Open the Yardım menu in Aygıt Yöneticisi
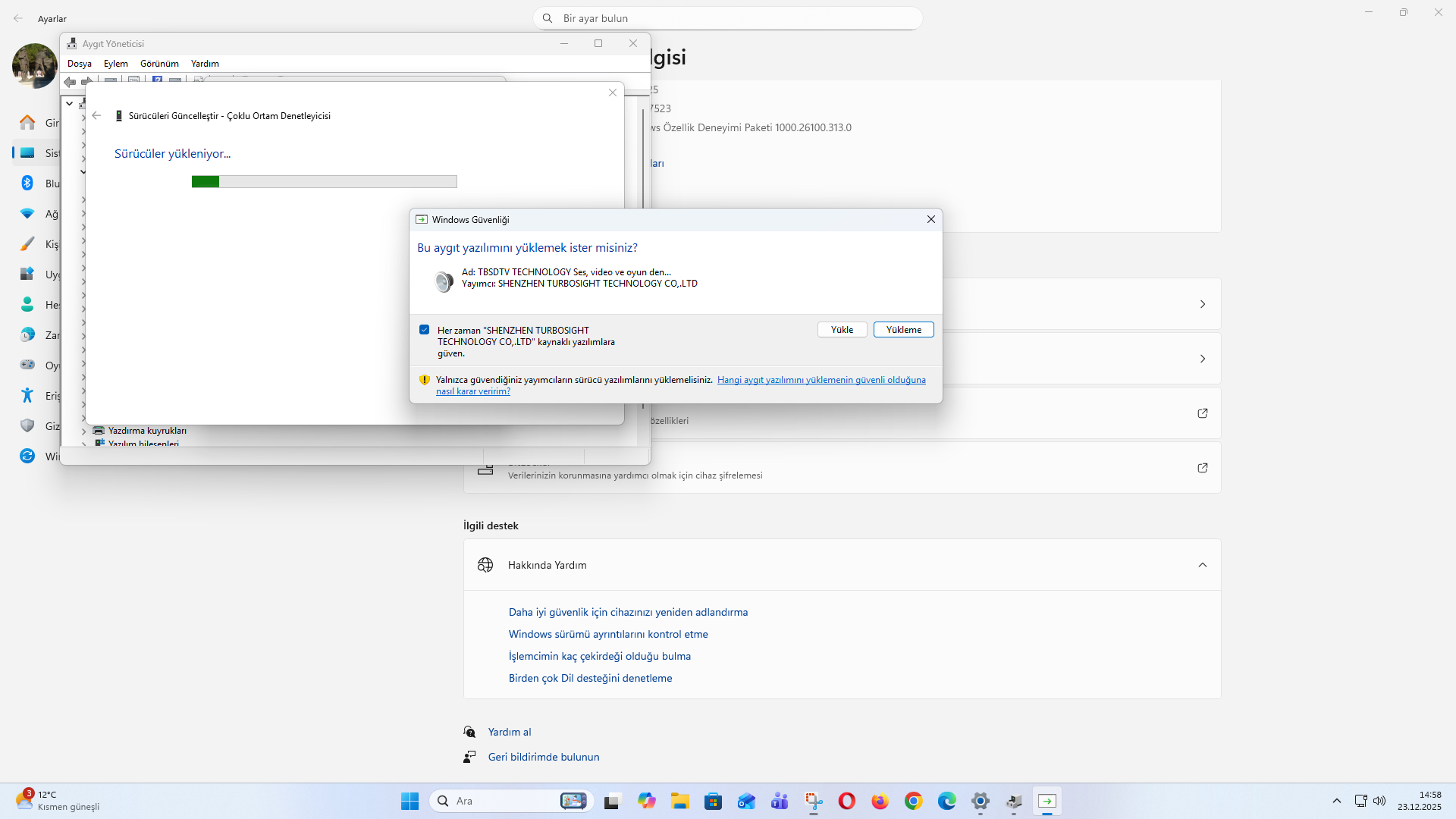The width and height of the screenshot is (1456, 819). point(205,64)
